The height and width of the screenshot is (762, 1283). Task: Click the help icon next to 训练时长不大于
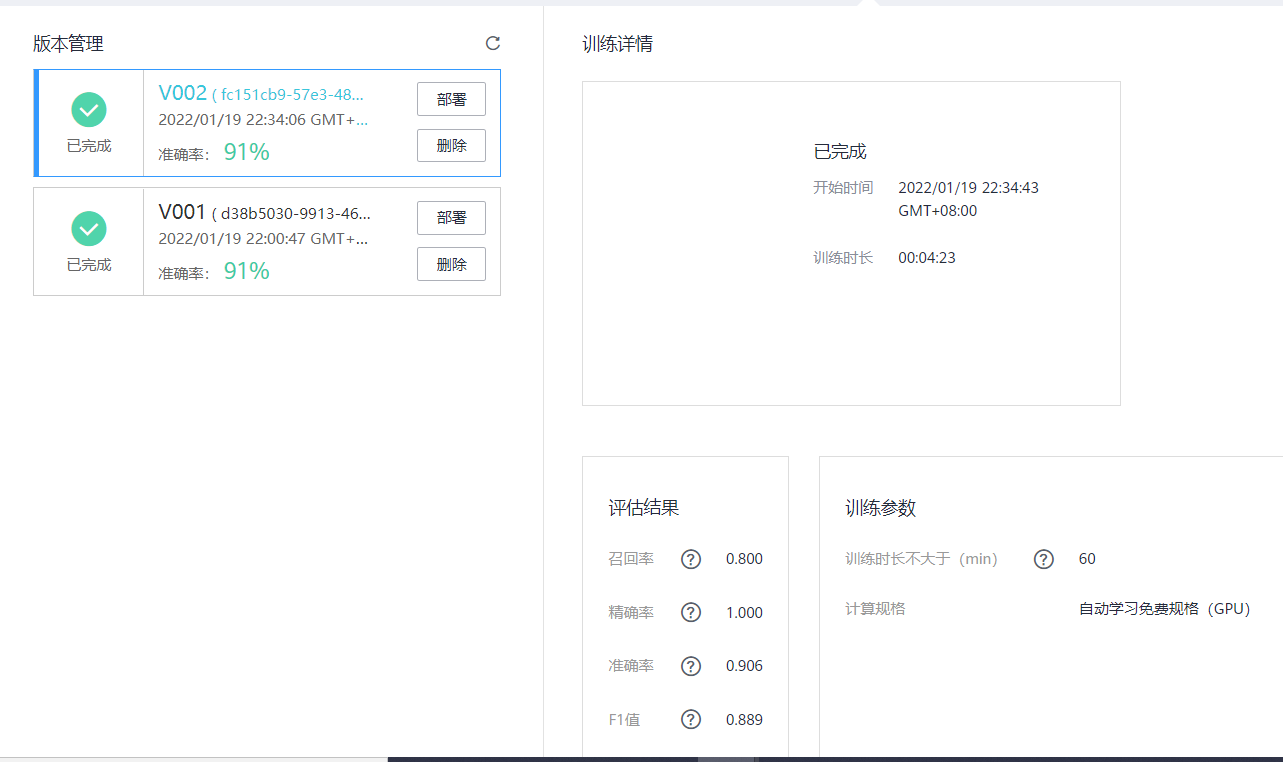(x=1043, y=559)
